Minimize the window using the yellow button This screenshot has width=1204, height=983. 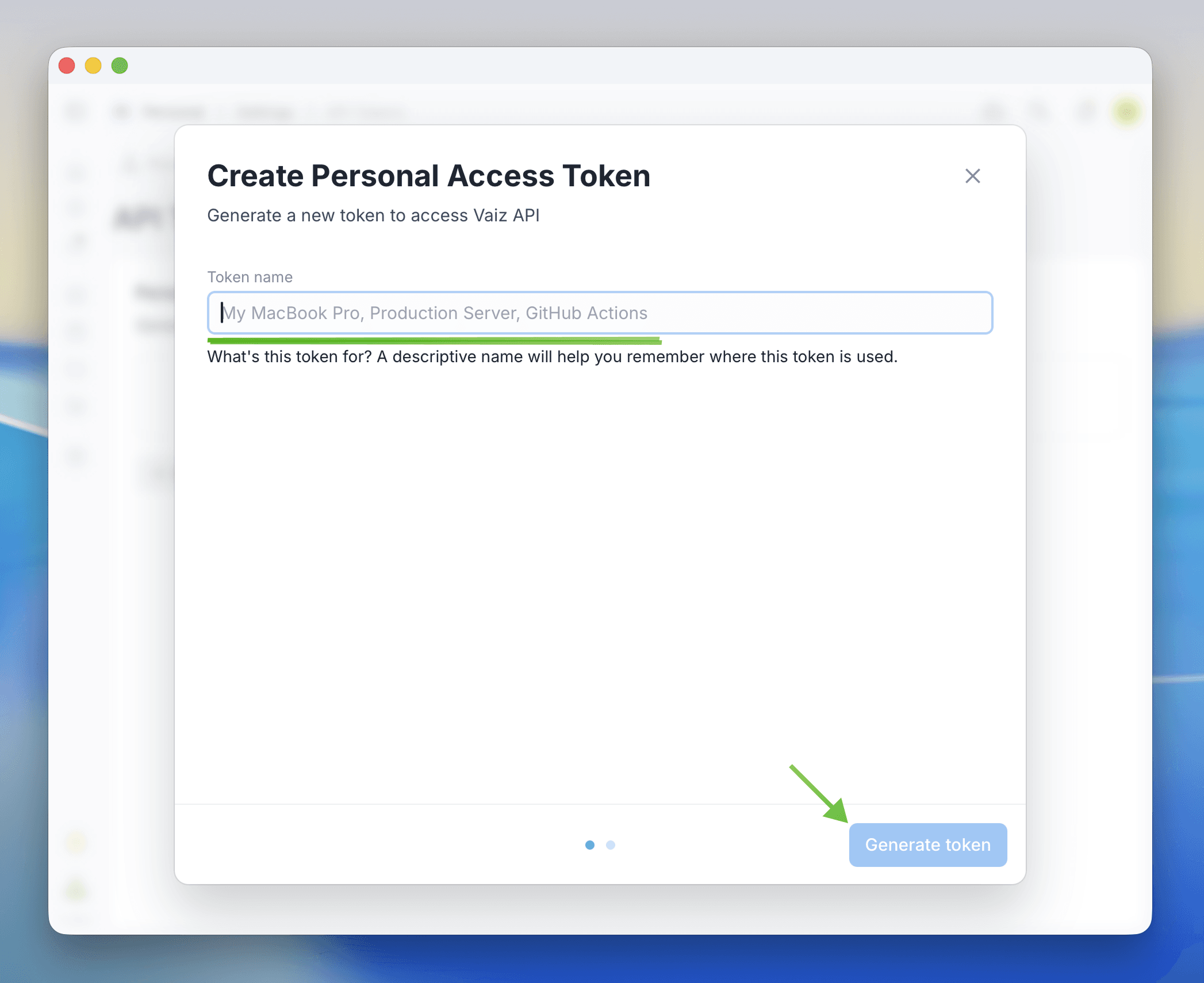point(93,66)
